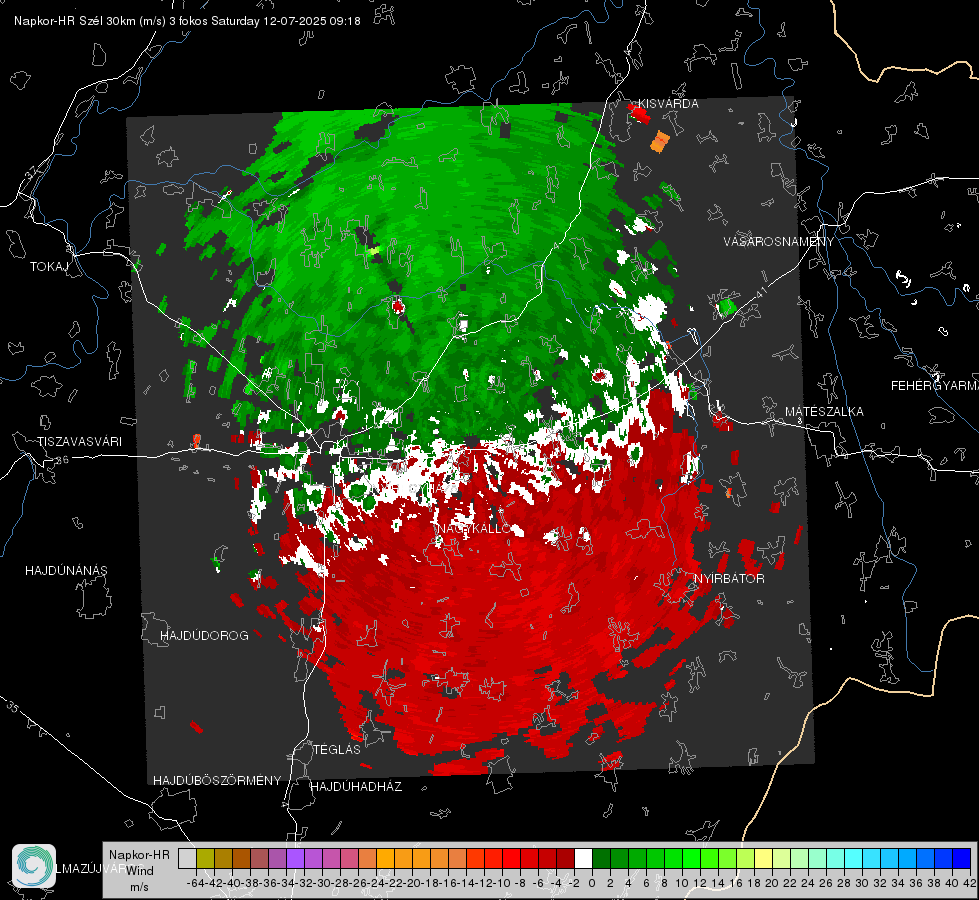Click the HAJDÚNÁNÁS label
This screenshot has height=900, width=979.
[66, 570]
